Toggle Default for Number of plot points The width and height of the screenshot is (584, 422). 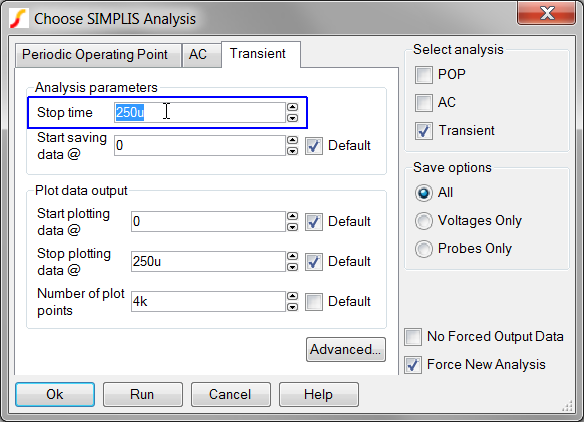click(x=314, y=302)
